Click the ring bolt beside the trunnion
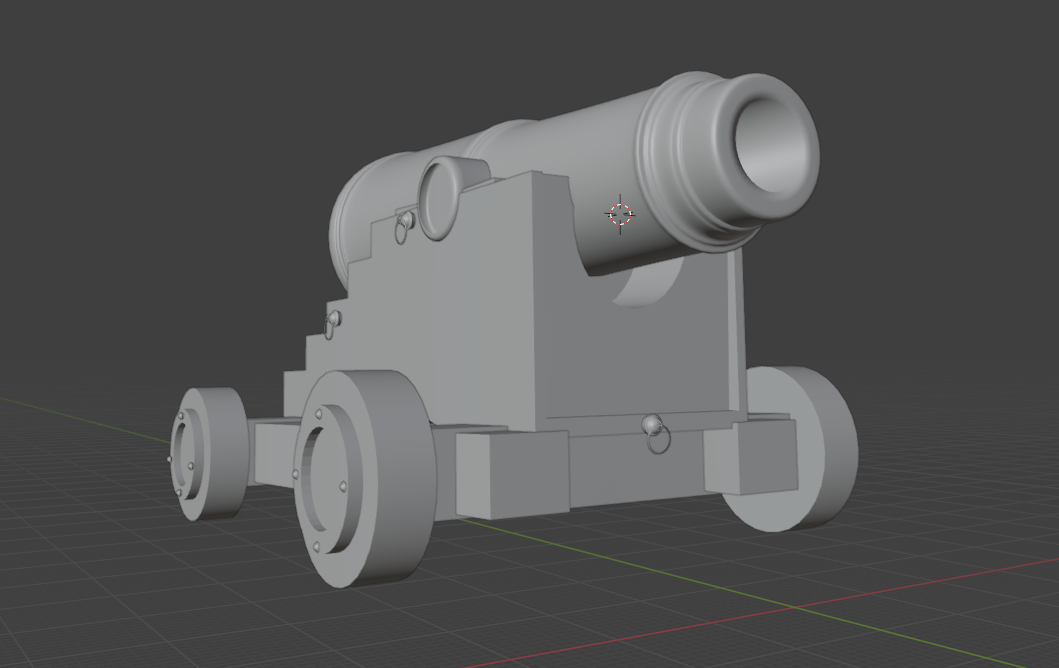Image resolution: width=1059 pixels, height=668 pixels. pyautogui.click(x=404, y=225)
